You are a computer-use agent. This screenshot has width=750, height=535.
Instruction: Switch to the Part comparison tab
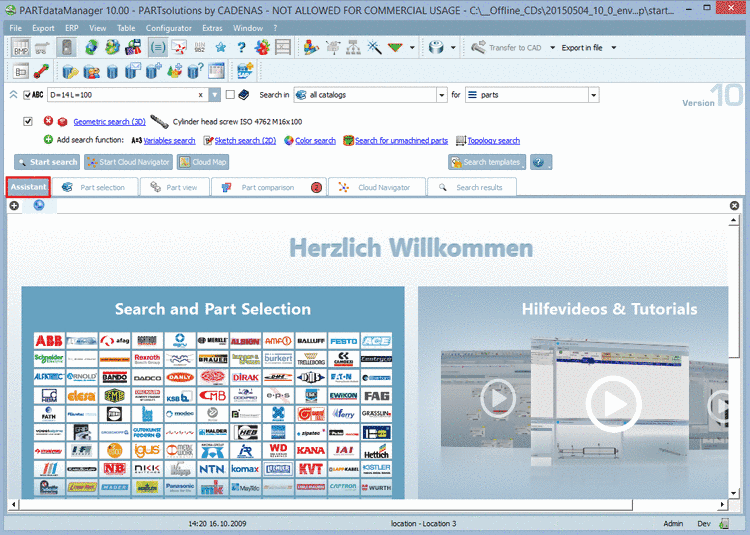coord(269,187)
